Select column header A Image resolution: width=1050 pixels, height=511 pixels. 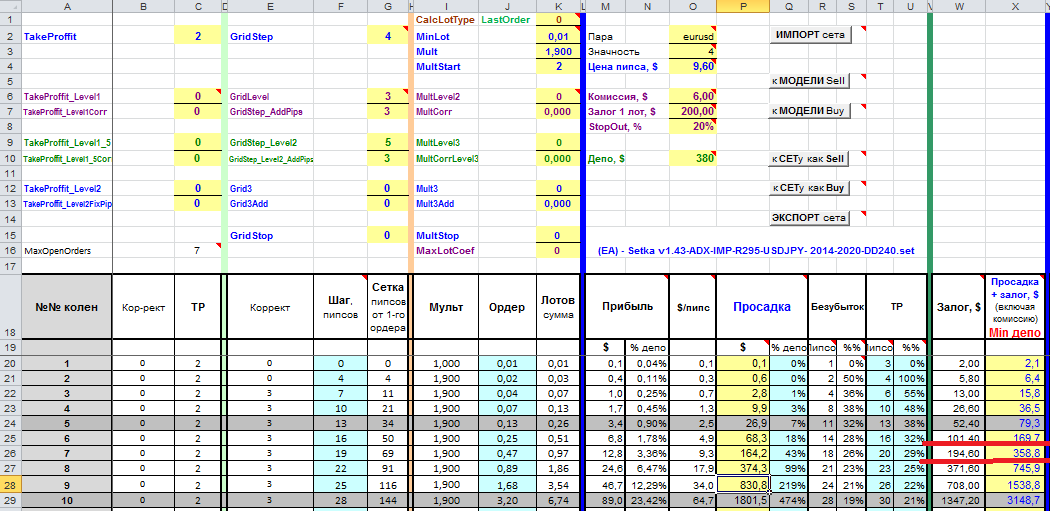click(x=67, y=6)
